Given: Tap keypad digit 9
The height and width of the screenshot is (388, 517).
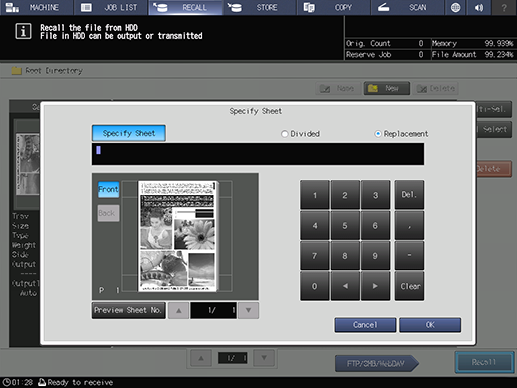Looking at the screenshot, I should pyautogui.click(x=375, y=256).
